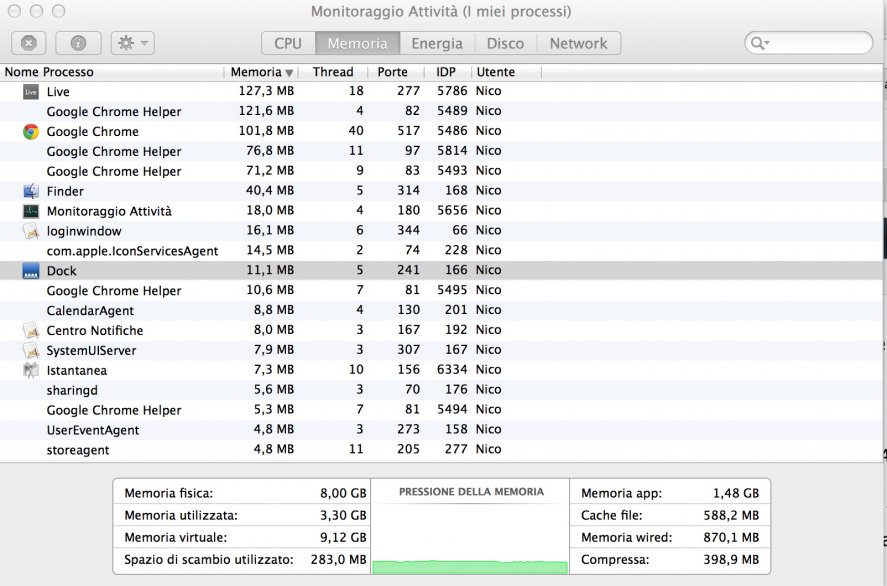The image size is (887, 586).
Task: Click the quit process X button
Action: (28, 43)
